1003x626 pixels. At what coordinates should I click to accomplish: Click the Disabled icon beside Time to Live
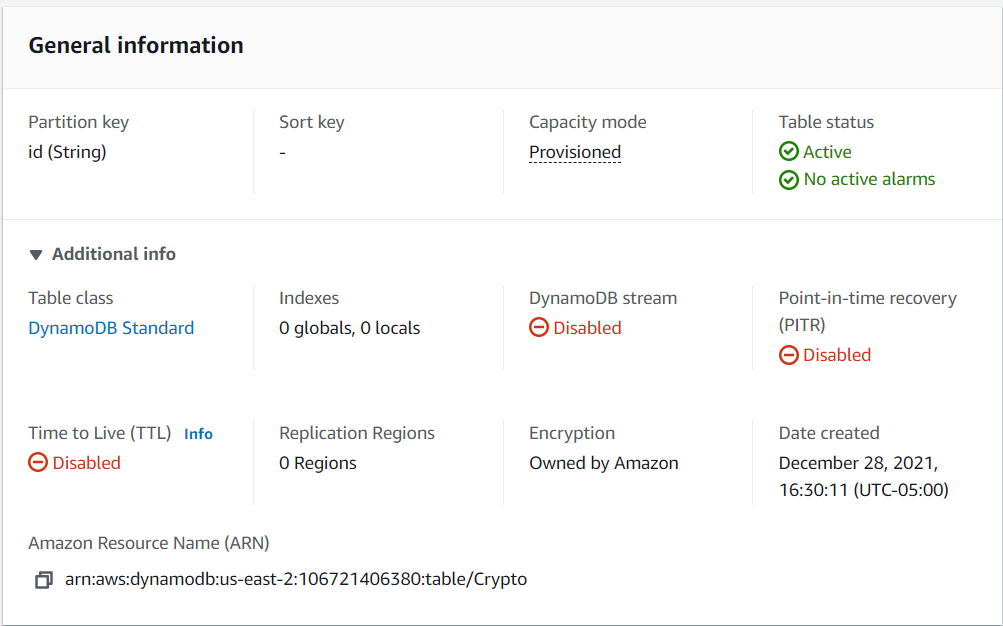[x=37, y=463]
